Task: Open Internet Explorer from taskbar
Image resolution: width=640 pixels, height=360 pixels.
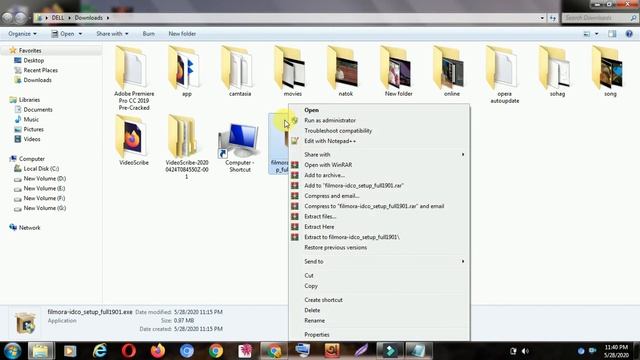Action: 100,351
